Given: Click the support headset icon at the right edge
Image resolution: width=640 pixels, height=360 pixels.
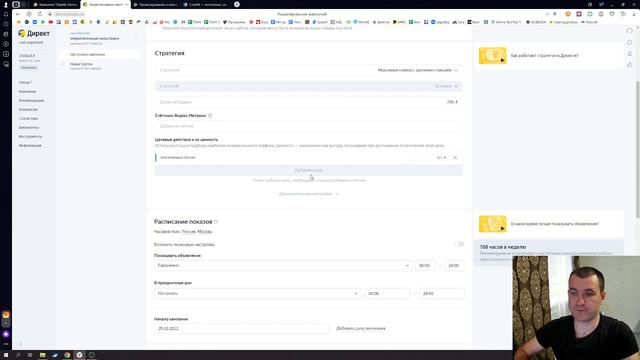Looking at the screenshot, I should 630,31.
